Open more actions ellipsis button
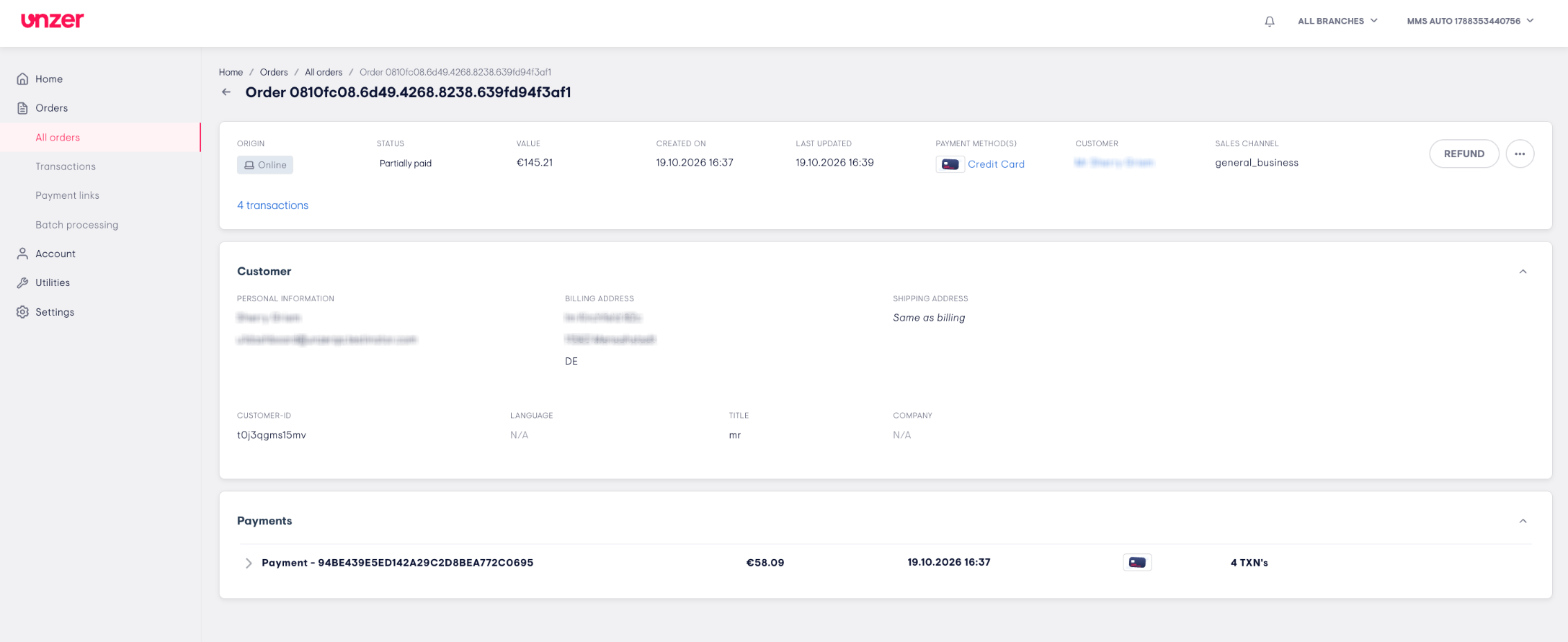 1520,153
